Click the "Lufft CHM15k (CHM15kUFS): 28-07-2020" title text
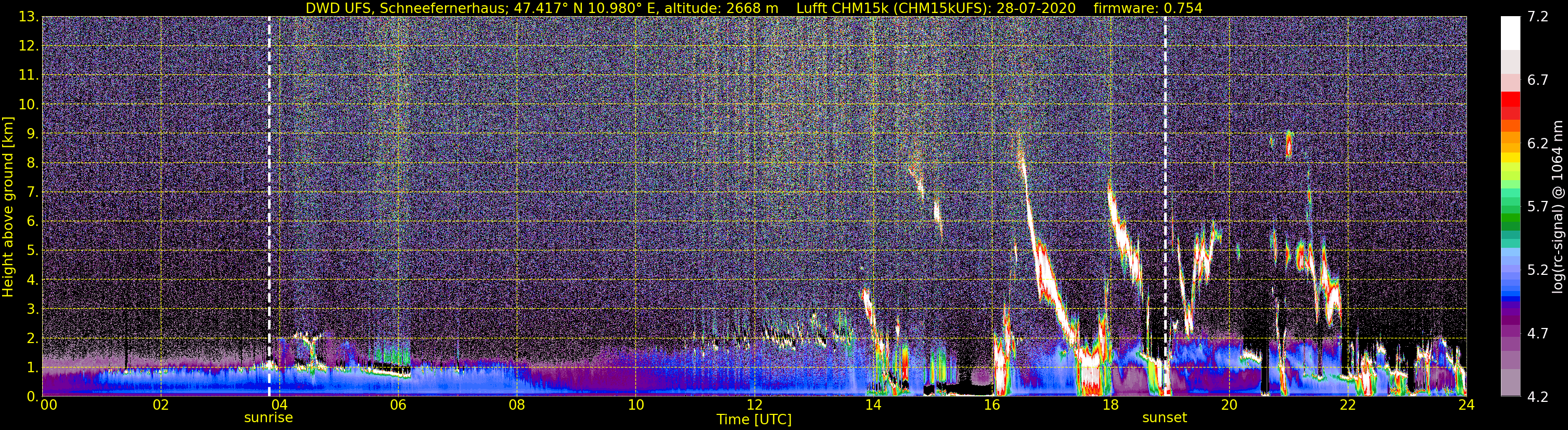 point(936,8)
